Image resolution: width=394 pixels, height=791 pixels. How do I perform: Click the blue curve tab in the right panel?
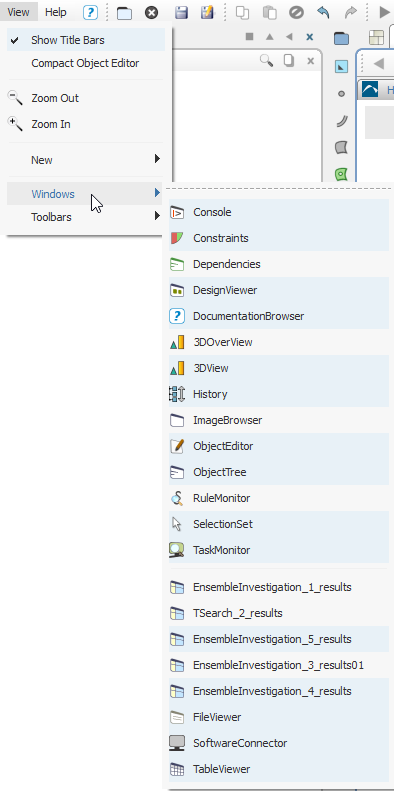370,89
